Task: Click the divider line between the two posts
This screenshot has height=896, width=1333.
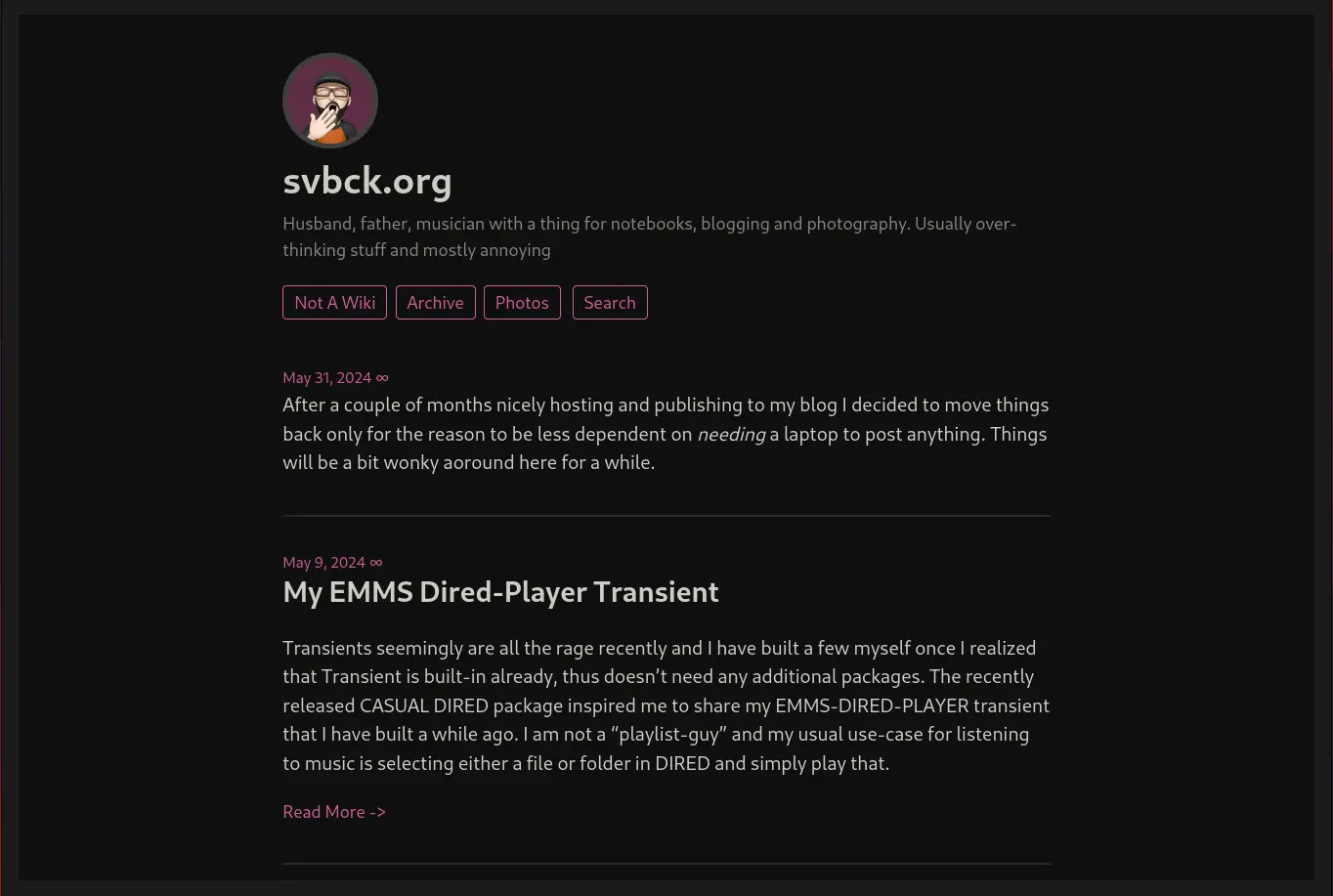Action: coord(666,515)
